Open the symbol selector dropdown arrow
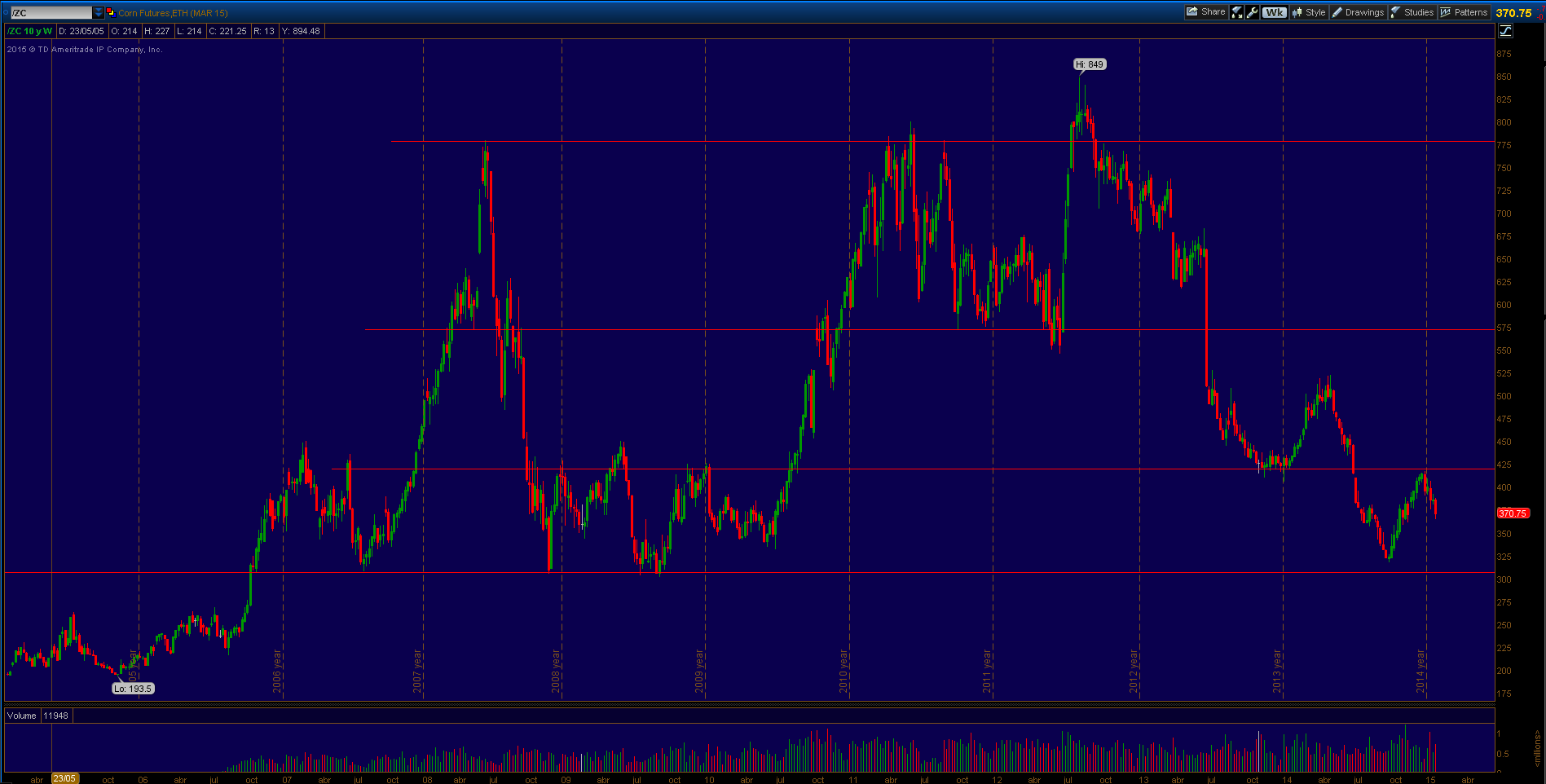The height and width of the screenshot is (784, 1546). coord(99,12)
